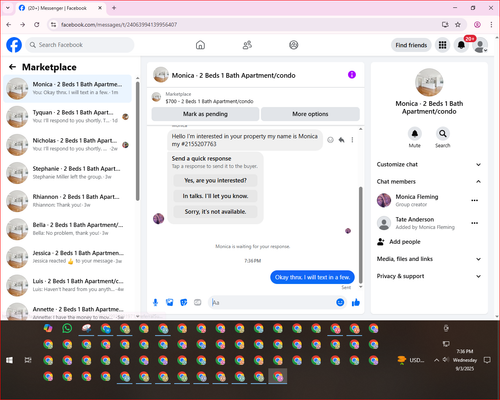Reload the page in browser
Screen dimensions: 500x400
coord(37,25)
